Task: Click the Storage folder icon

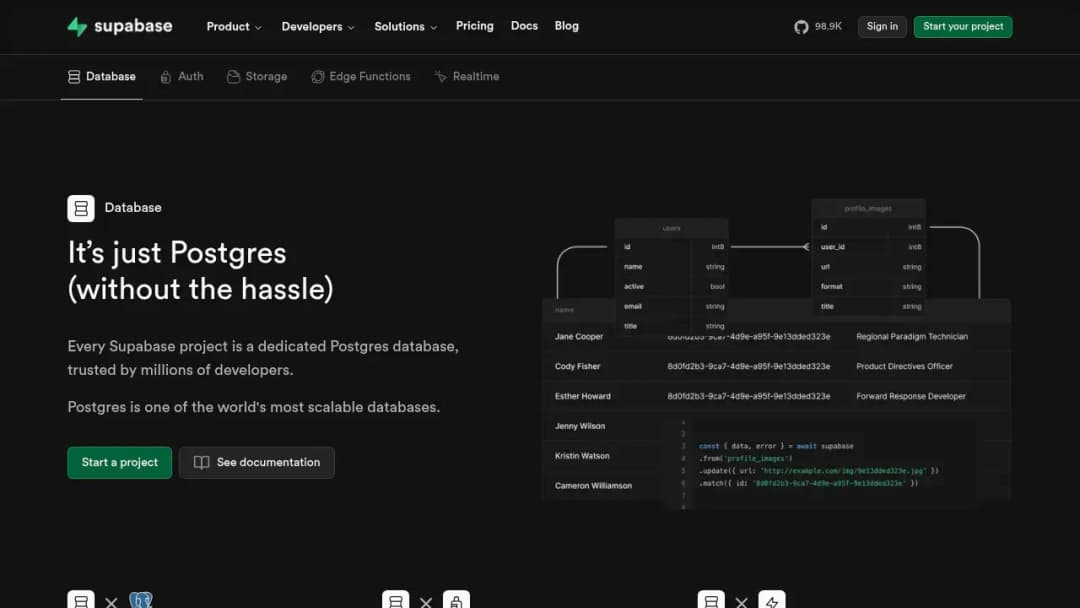Action: click(233, 76)
